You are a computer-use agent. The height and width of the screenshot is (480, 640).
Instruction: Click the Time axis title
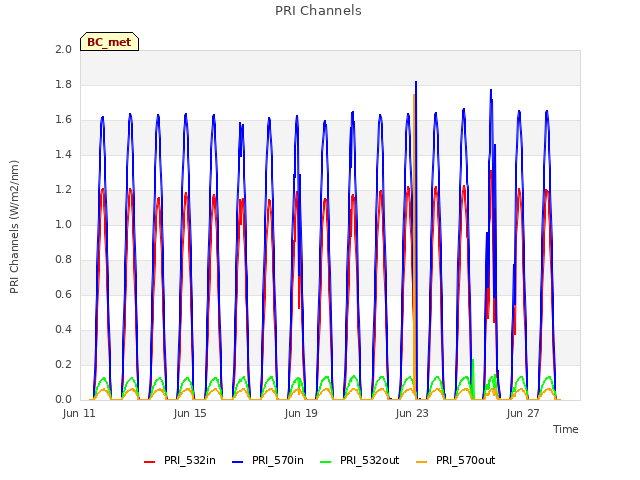coord(566,429)
